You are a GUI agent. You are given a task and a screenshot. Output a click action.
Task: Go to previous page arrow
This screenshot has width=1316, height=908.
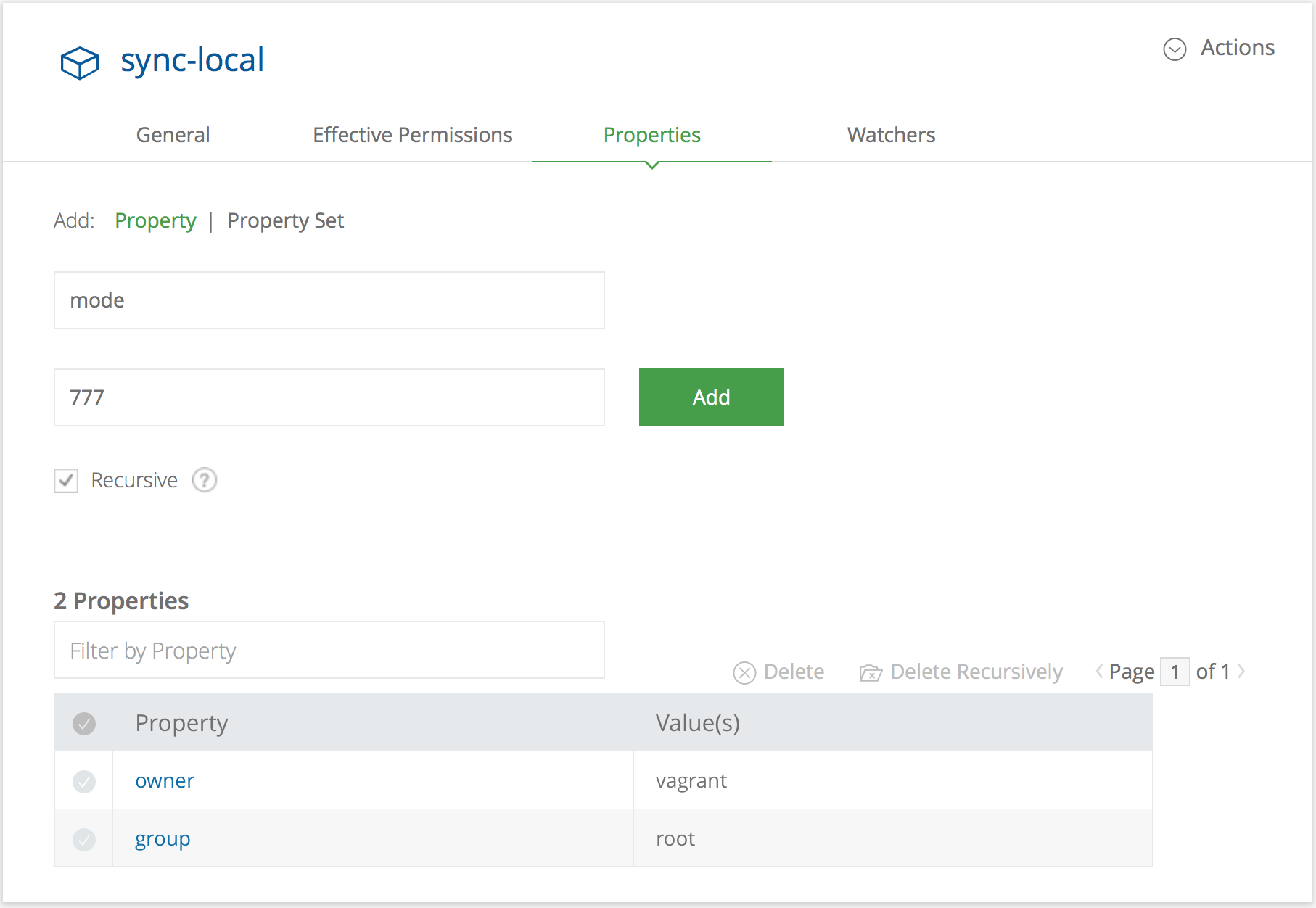click(1099, 672)
